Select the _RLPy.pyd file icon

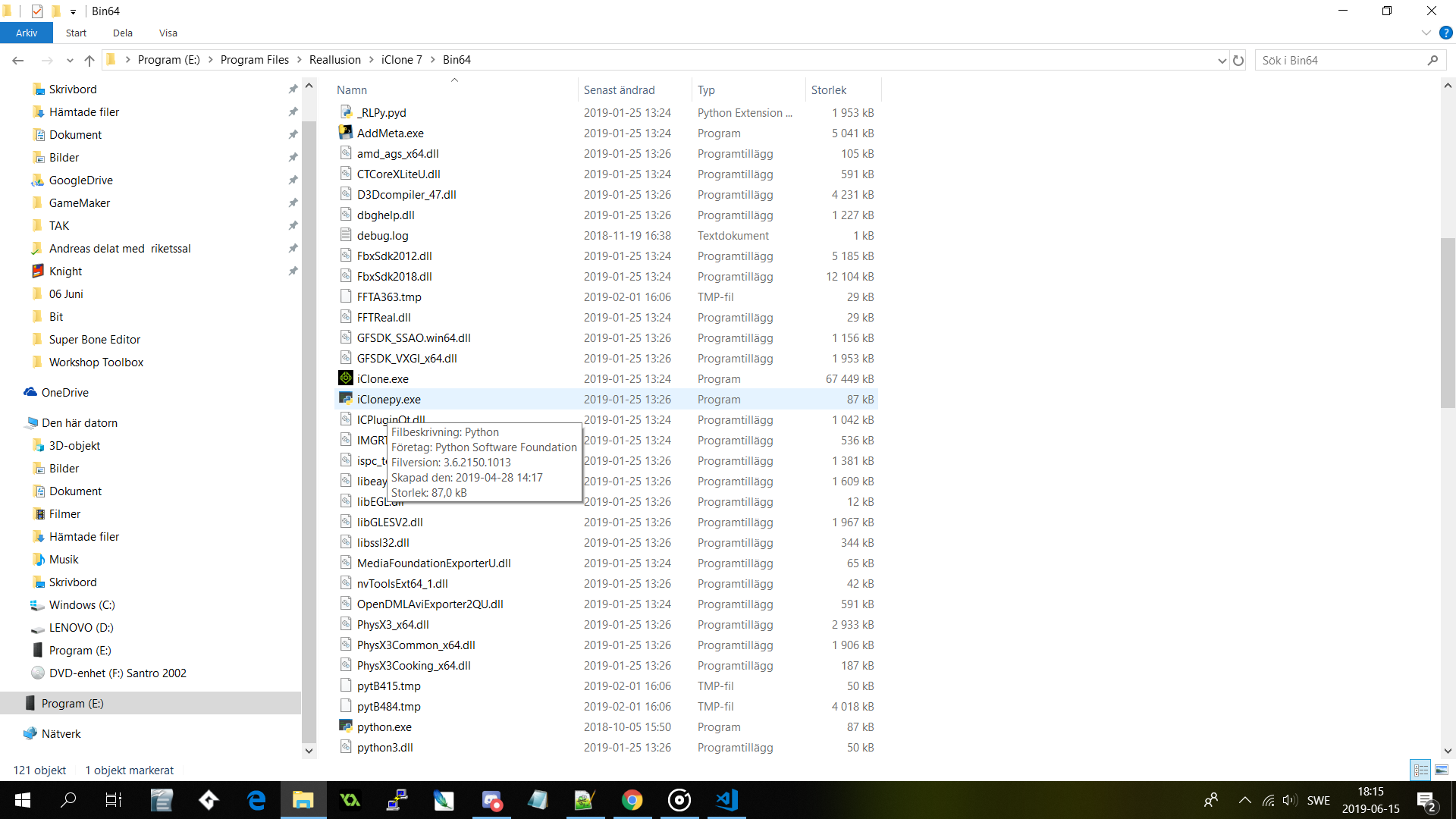(346, 111)
